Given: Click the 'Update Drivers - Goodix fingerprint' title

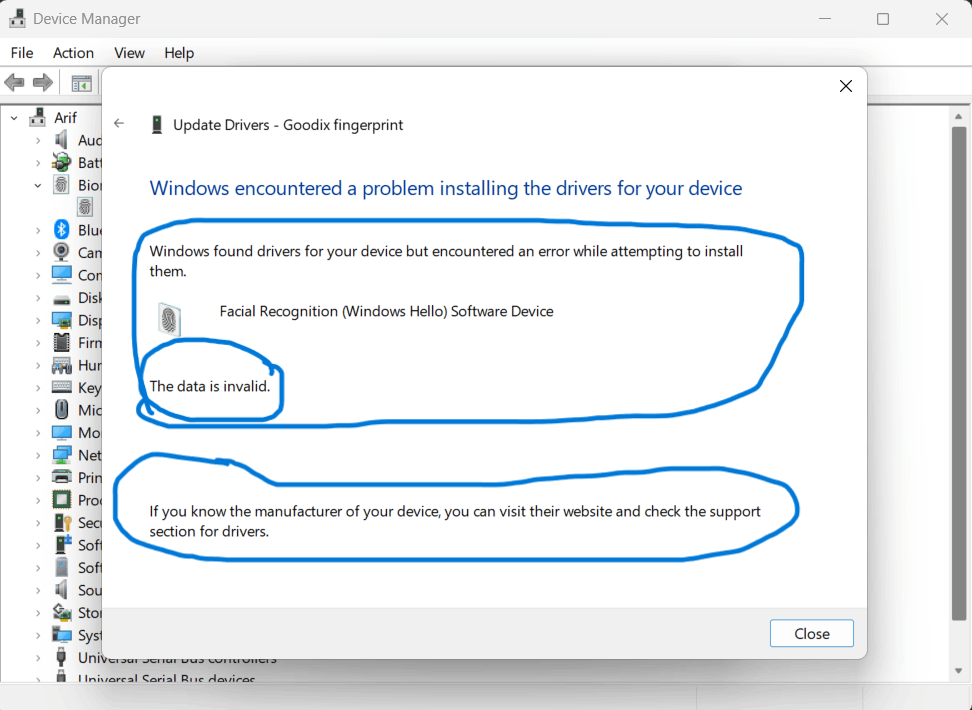Looking at the screenshot, I should point(288,125).
